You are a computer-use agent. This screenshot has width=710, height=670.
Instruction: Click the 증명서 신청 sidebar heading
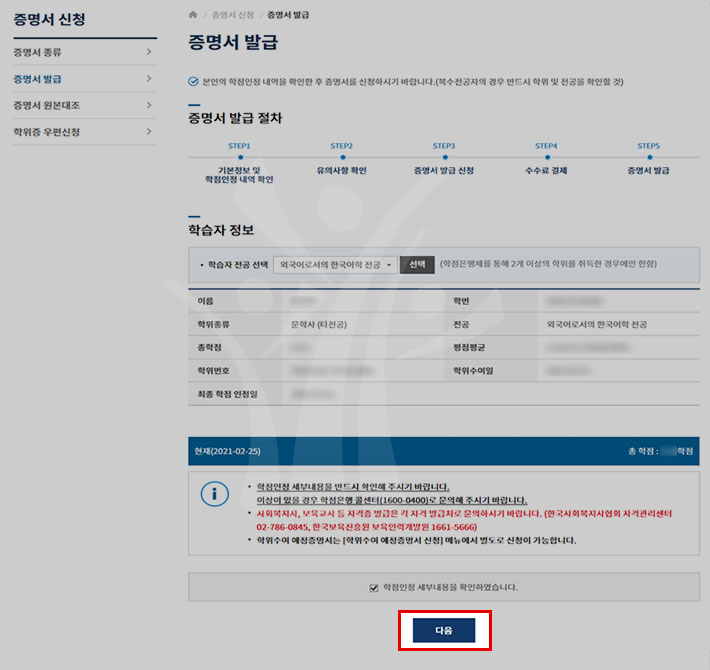click(48, 19)
